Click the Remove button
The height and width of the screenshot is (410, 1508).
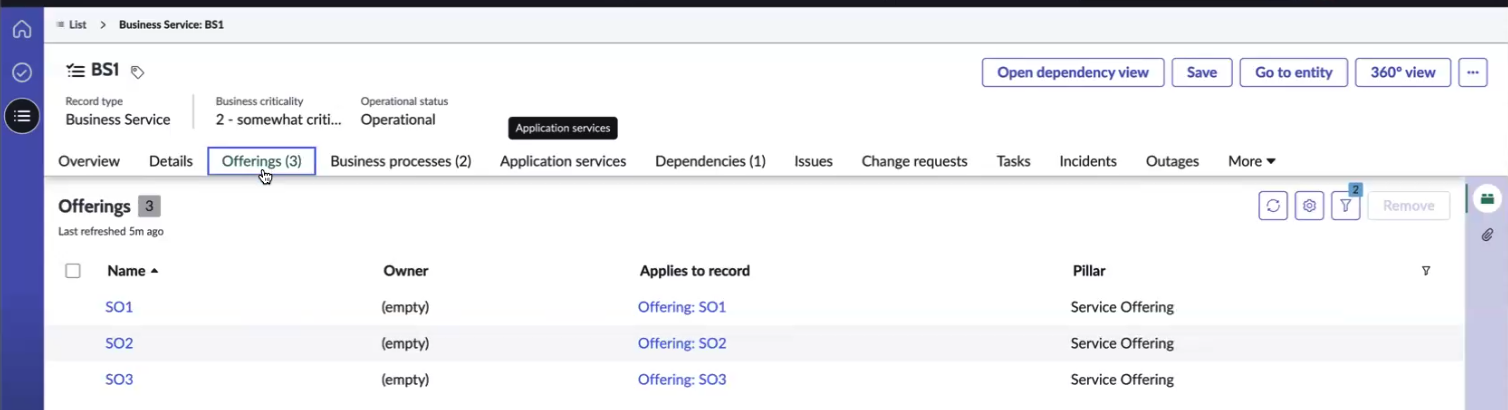1409,206
